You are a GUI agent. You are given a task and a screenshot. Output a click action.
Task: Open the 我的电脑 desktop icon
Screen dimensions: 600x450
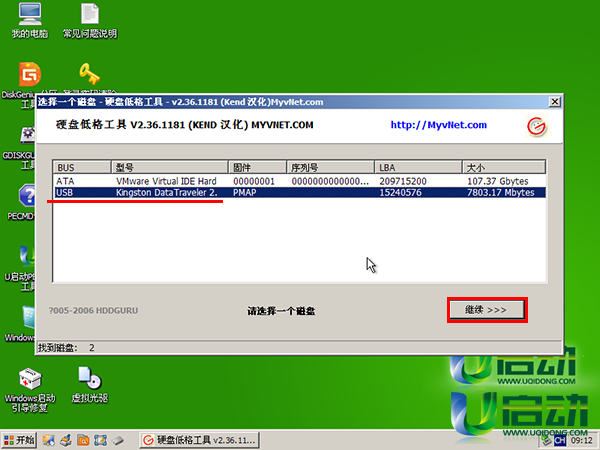click(x=30, y=21)
